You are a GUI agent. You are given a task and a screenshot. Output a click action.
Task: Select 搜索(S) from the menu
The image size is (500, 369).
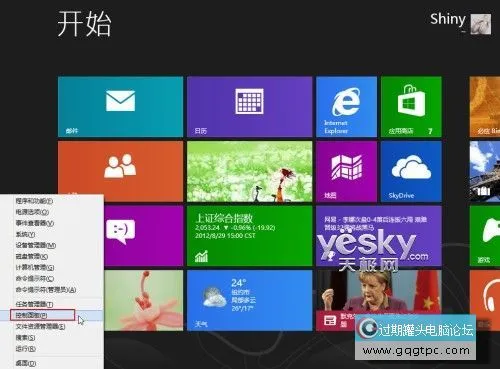[25, 338]
